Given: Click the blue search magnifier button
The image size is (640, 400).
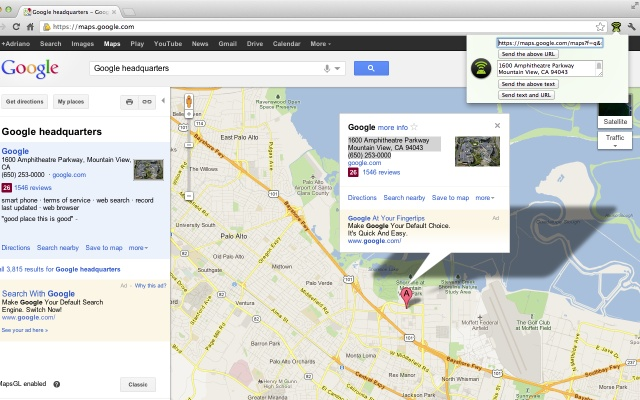Looking at the screenshot, I should (371, 68).
